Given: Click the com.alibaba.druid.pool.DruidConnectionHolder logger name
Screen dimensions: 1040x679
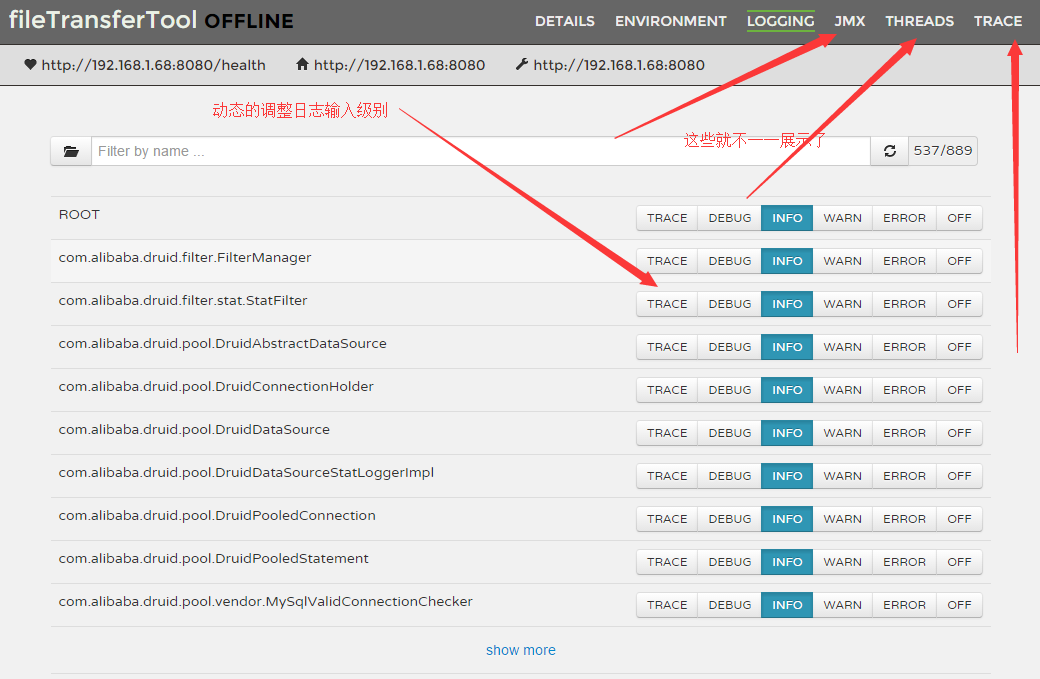Looking at the screenshot, I should (216, 387).
